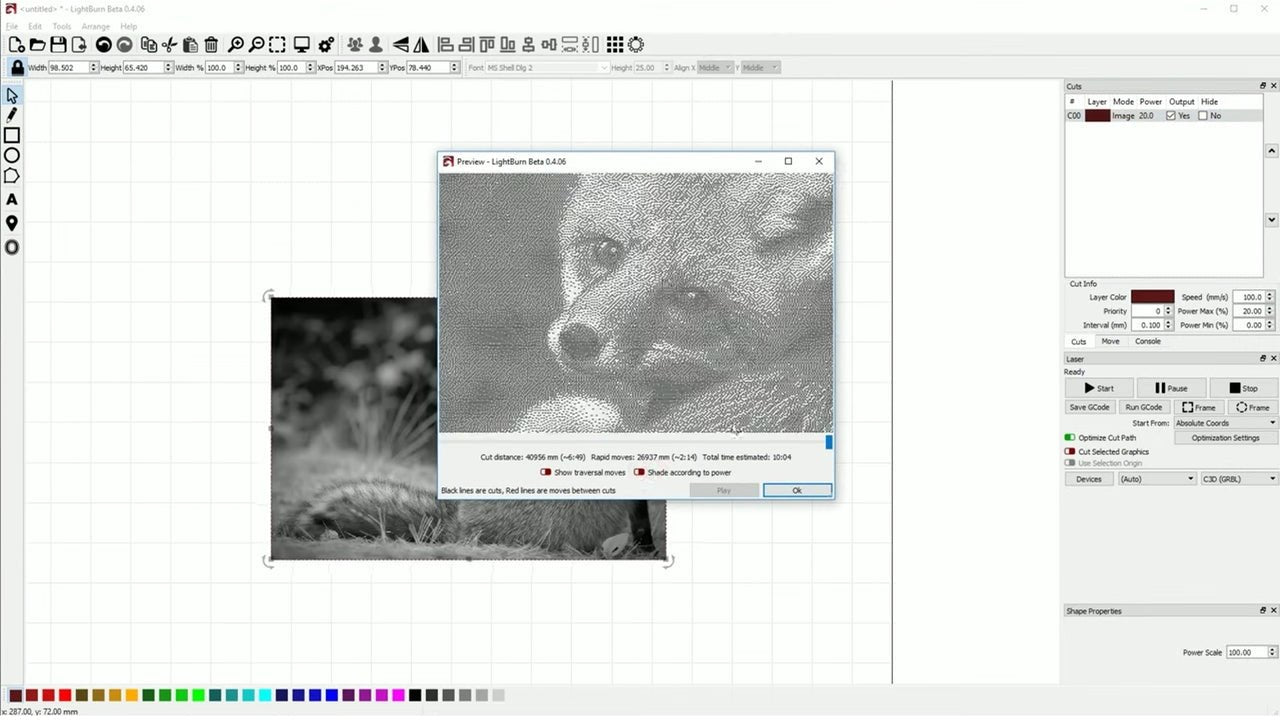
Task: Click the Layer Color swatch in Cut Info
Action: pos(1152,297)
